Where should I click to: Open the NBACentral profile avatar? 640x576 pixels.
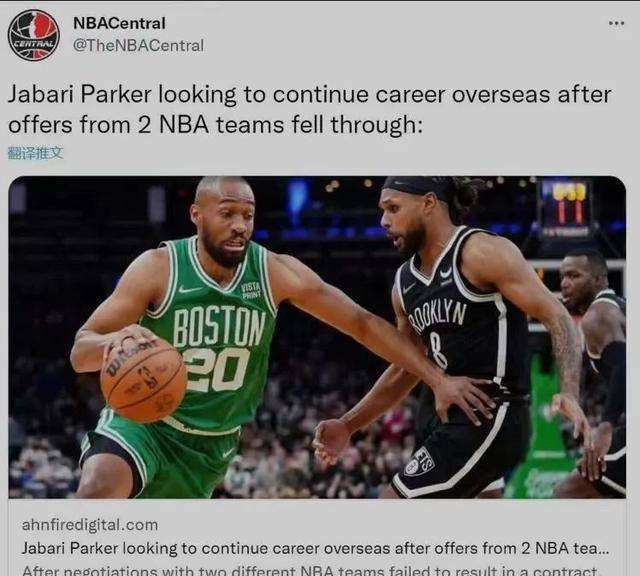coord(34,35)
